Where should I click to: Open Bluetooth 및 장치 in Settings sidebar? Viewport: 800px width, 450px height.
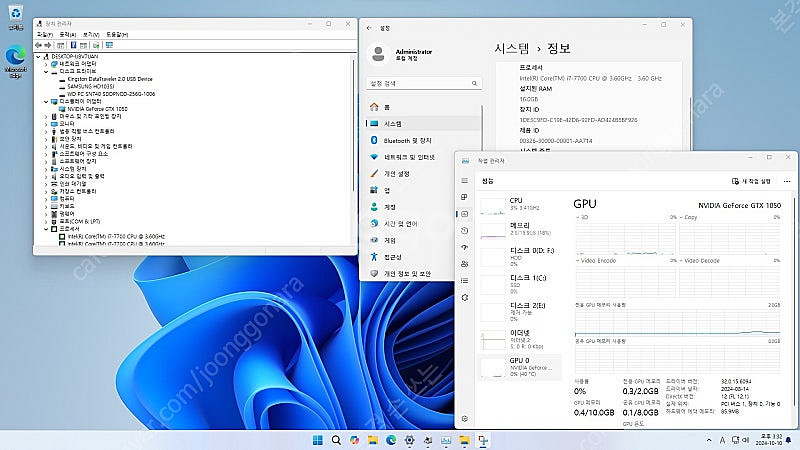[424, 140]
